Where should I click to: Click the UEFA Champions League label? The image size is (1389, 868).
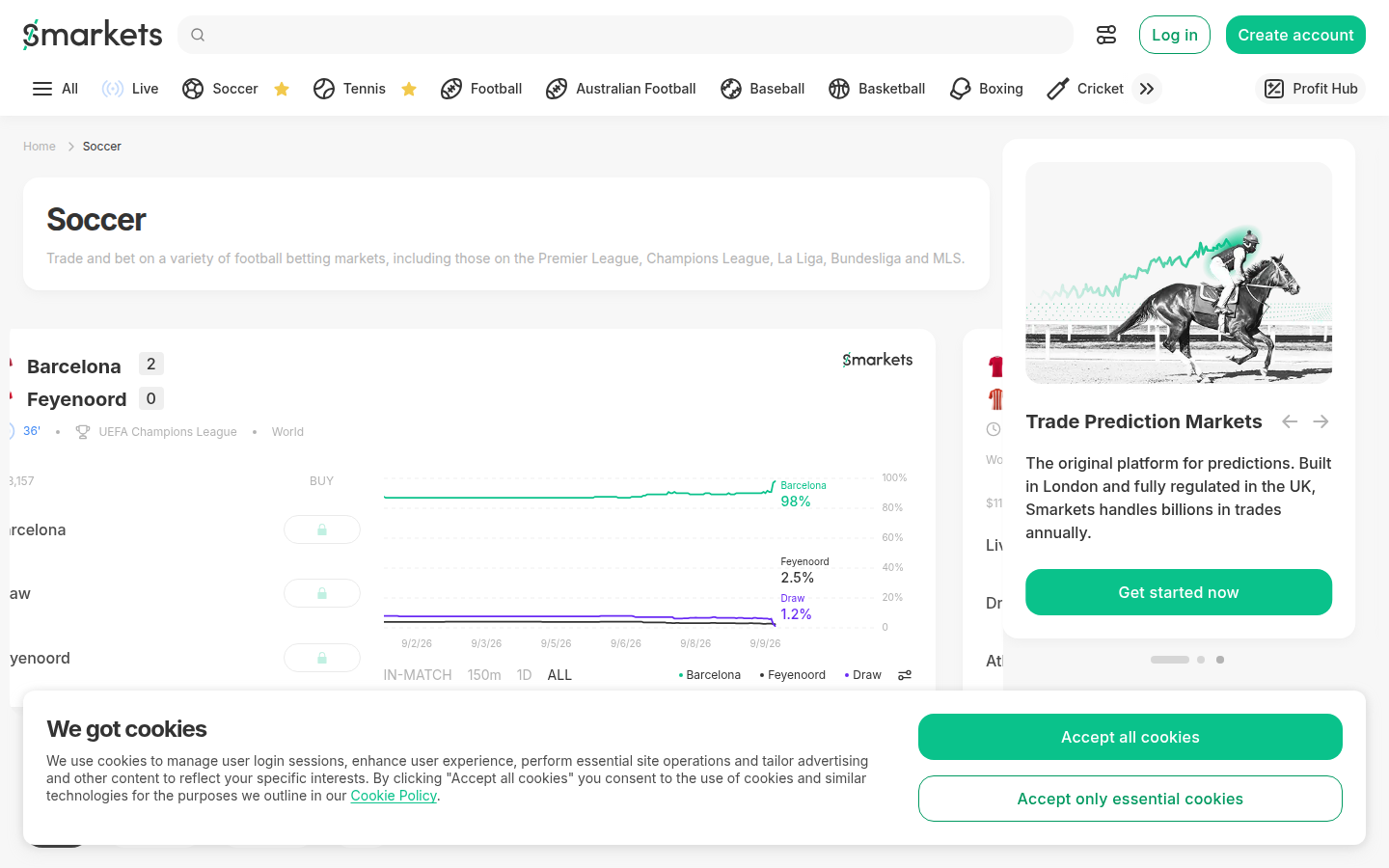pyautogui.click(x=168, y=432)
